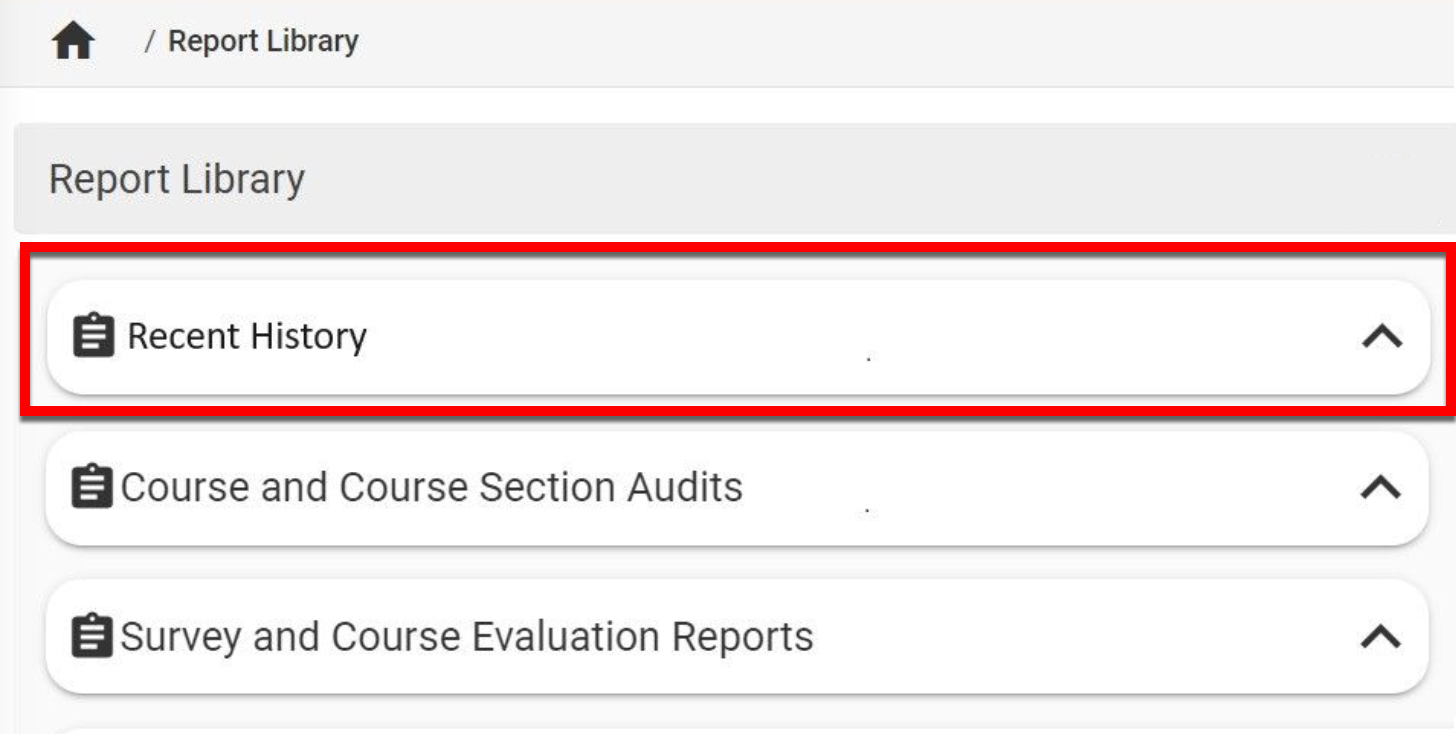Screen dimensions: 1456x734
Task: Open the partially visible card below Survey reports
Action: coord(700,729)
